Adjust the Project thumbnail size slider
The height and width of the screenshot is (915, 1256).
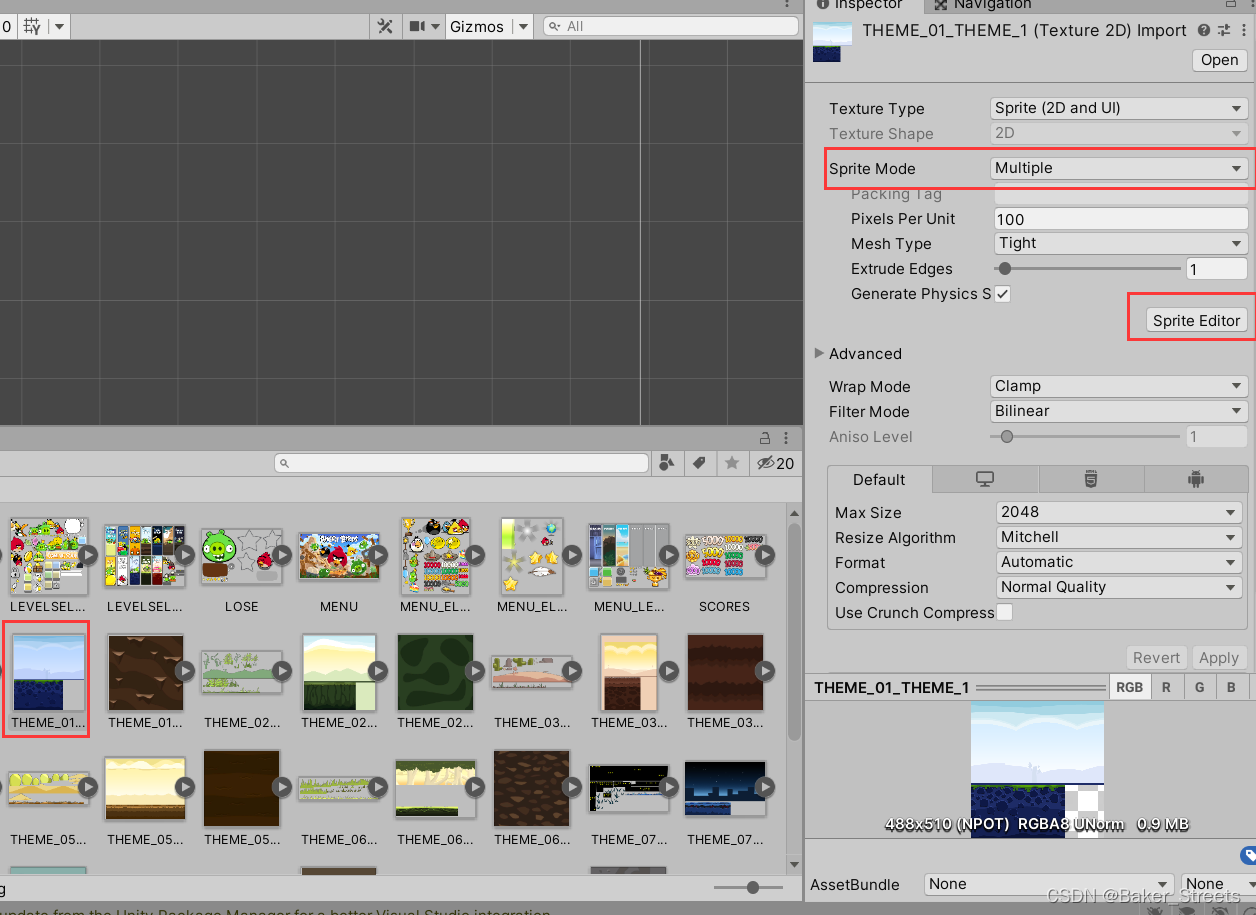(x=752, y=887)
